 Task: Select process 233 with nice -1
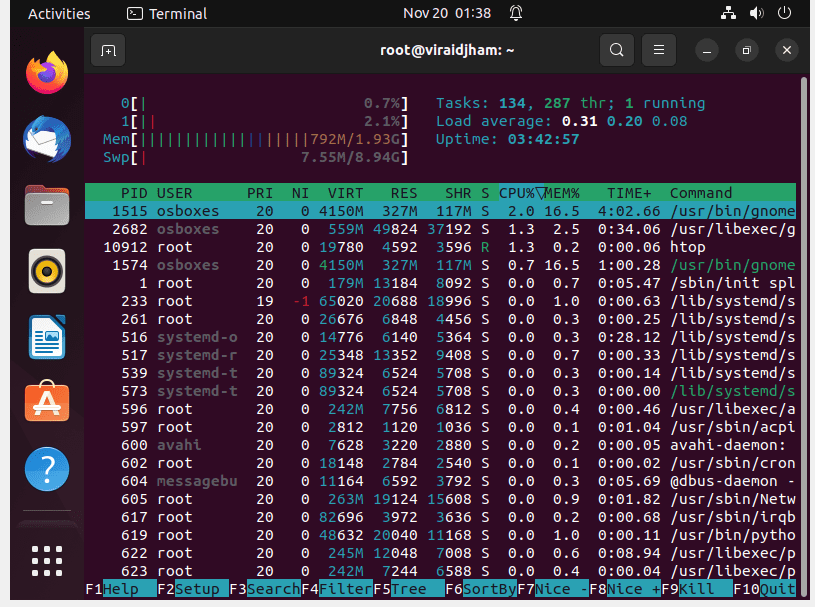coord(440,301)
